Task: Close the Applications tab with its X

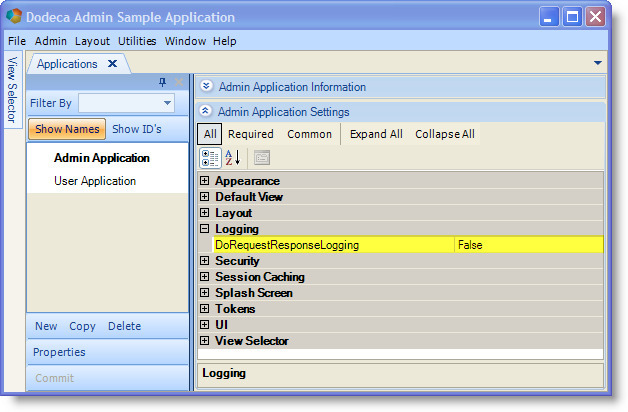Action: tap(113, 64)
